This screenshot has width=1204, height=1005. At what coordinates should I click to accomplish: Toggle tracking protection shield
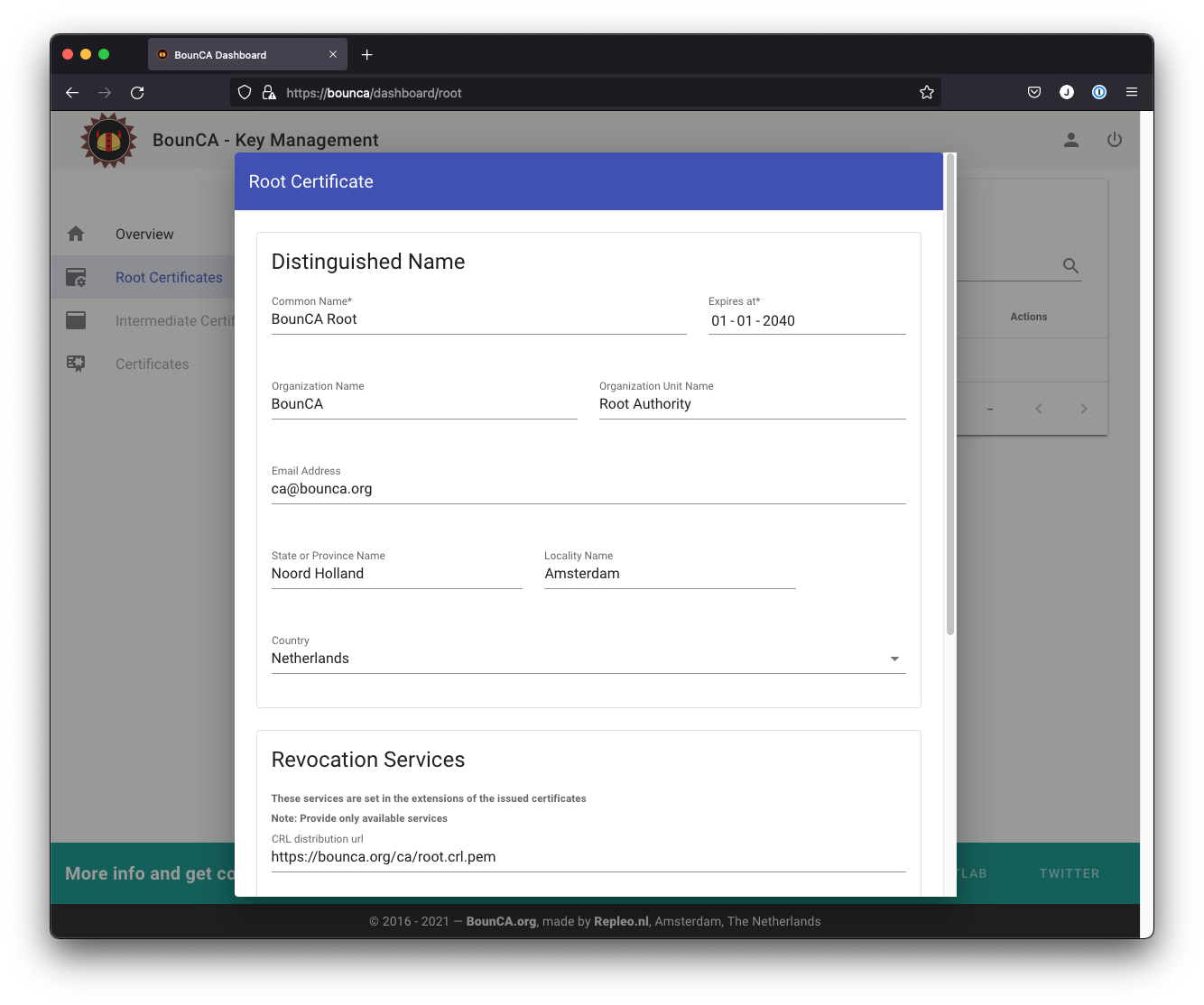(x=244, y=92)
